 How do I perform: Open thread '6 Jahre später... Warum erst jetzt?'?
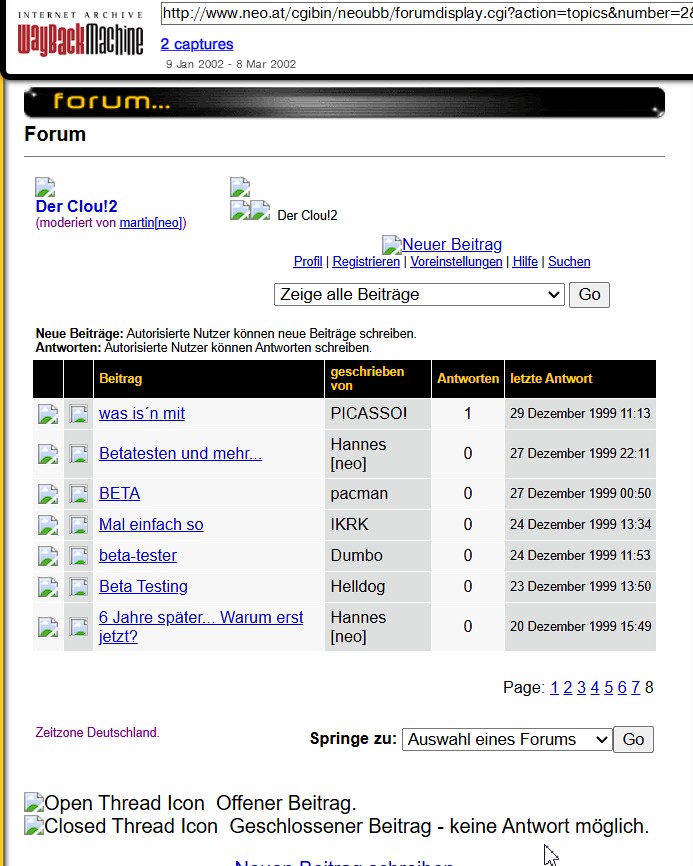click(x=201, y=626)
